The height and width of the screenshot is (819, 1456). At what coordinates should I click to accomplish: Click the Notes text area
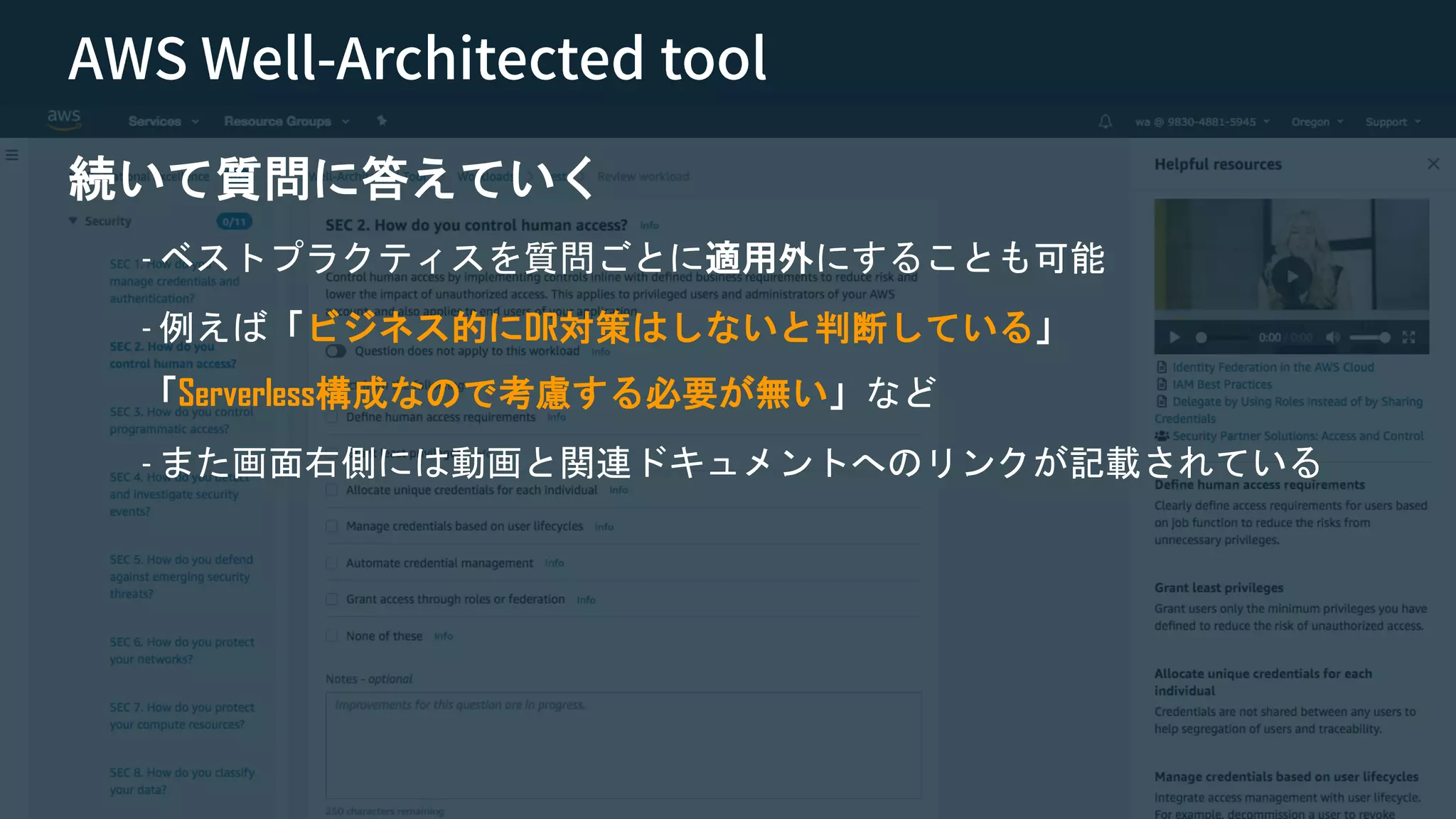click(623, 745)
